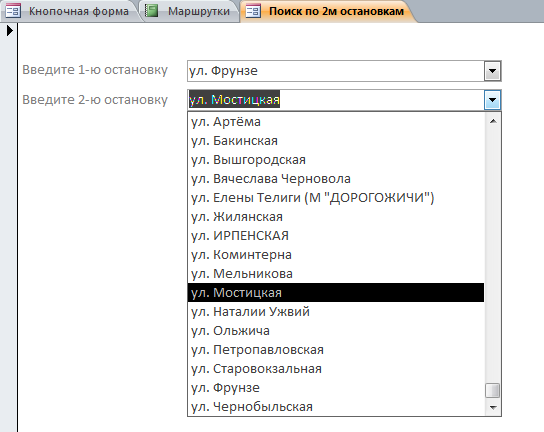The height and width of the screenshot is (432, 544).
Task: Click the record selector arrow
Action: 10,31
